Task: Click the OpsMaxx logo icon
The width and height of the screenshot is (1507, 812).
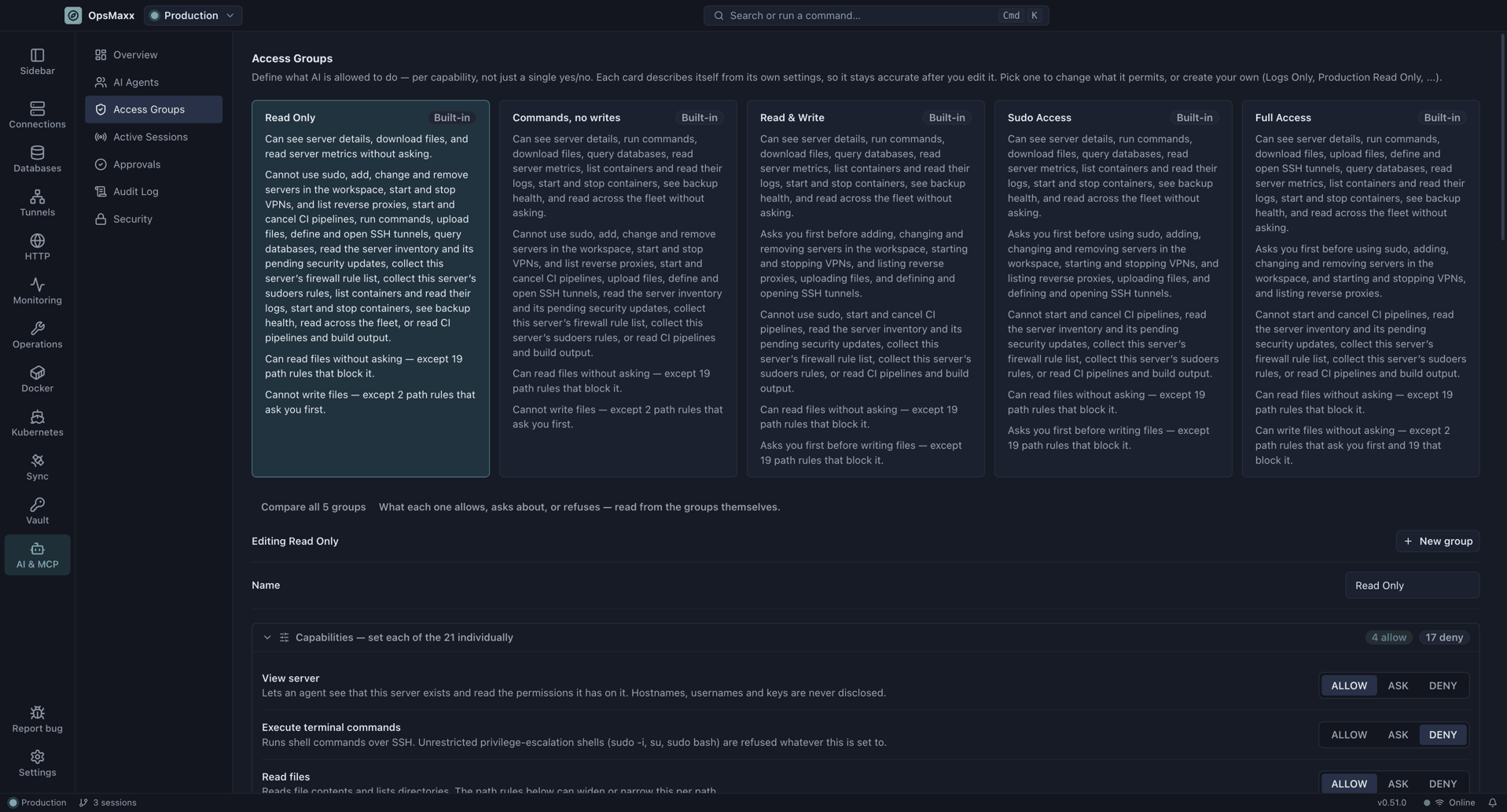Action: [73, 16]
